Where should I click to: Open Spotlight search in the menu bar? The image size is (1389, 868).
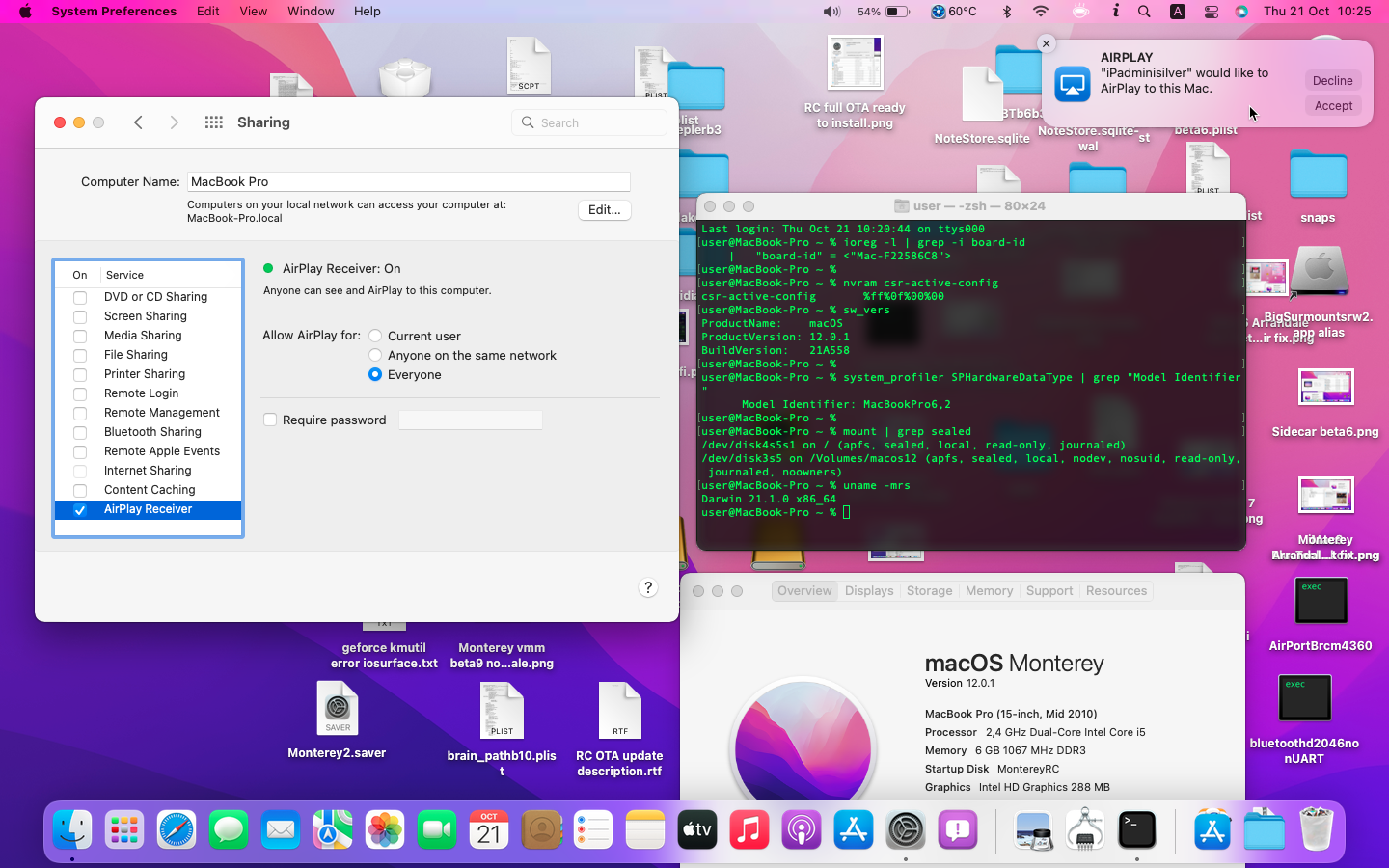[1144, 12]
